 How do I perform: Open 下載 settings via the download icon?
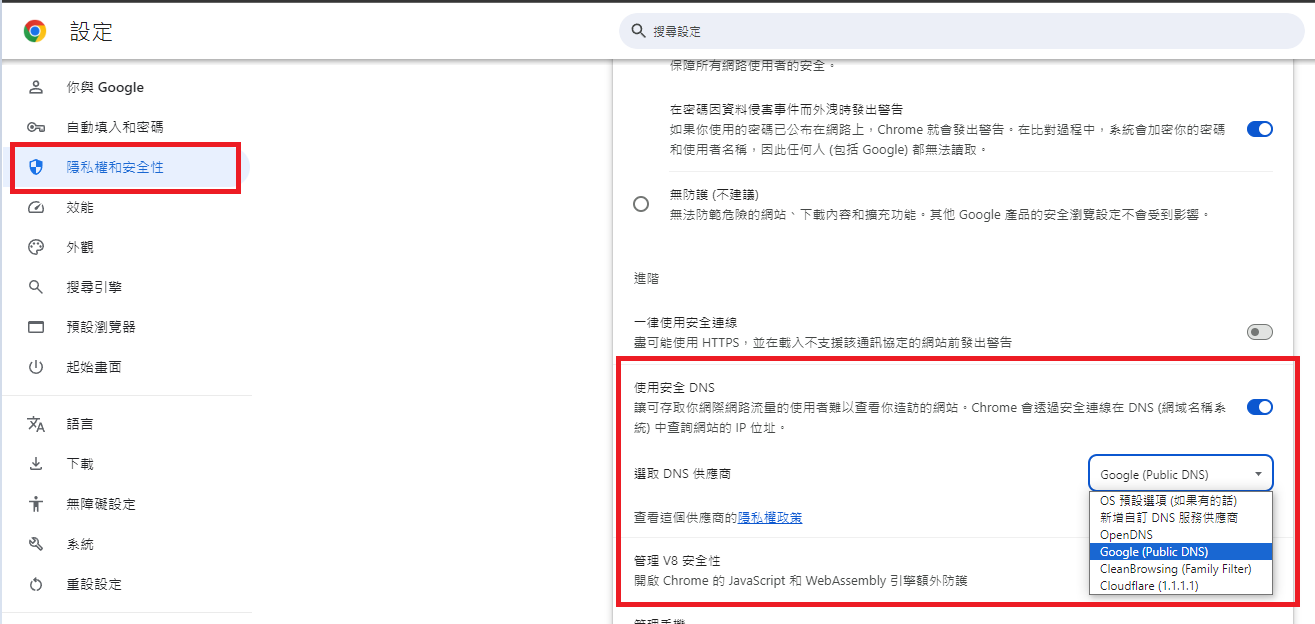tap(37, 463)
